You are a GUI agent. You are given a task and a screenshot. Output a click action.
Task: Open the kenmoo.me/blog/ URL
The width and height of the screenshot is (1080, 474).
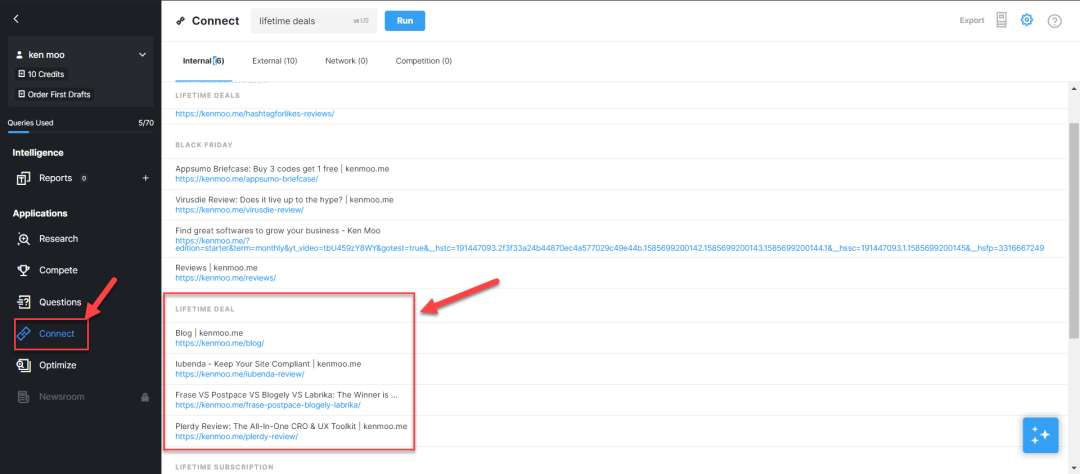click(x=220, y=342)
